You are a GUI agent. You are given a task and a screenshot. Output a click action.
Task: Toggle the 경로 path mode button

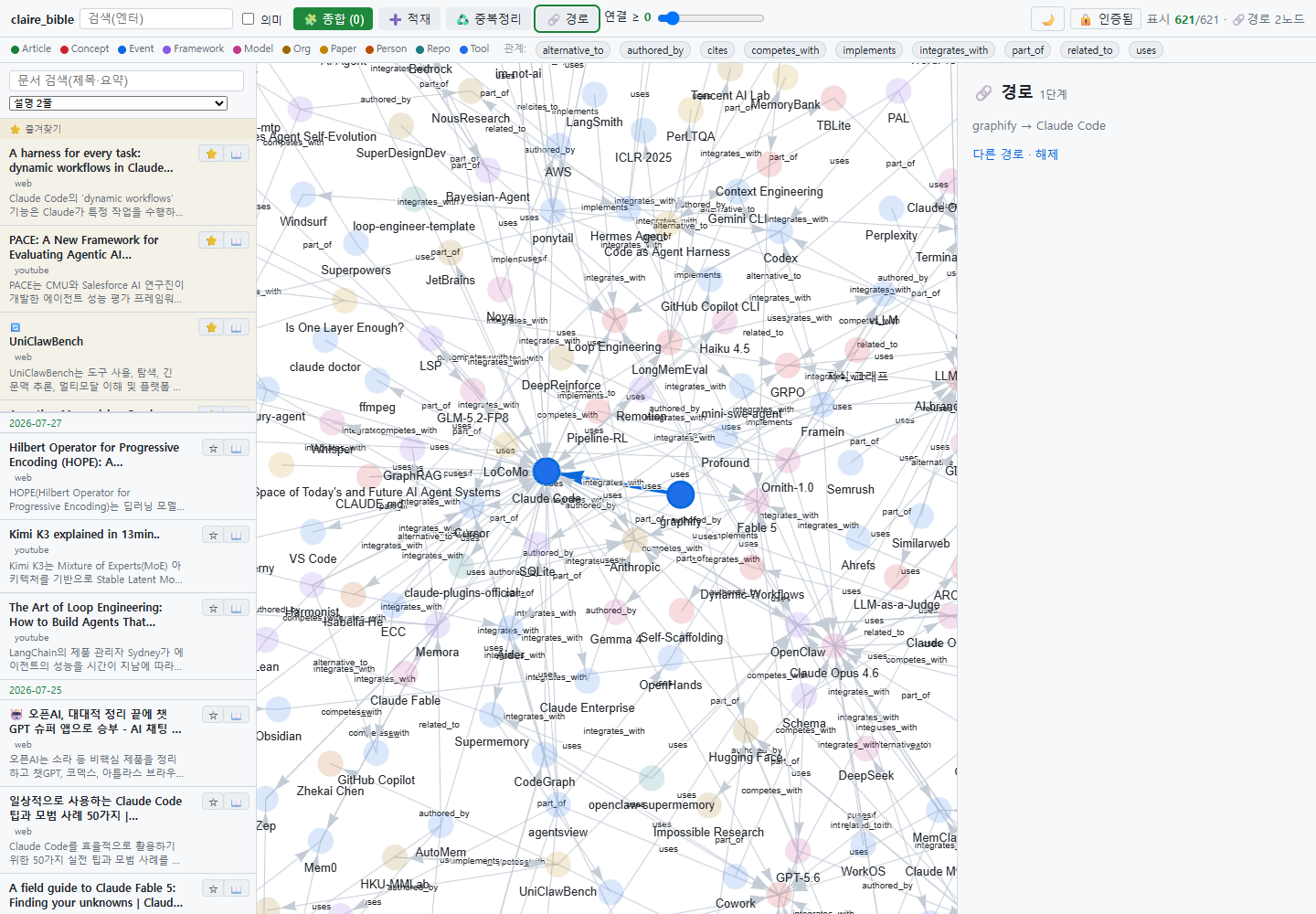[x=568, y=18]
